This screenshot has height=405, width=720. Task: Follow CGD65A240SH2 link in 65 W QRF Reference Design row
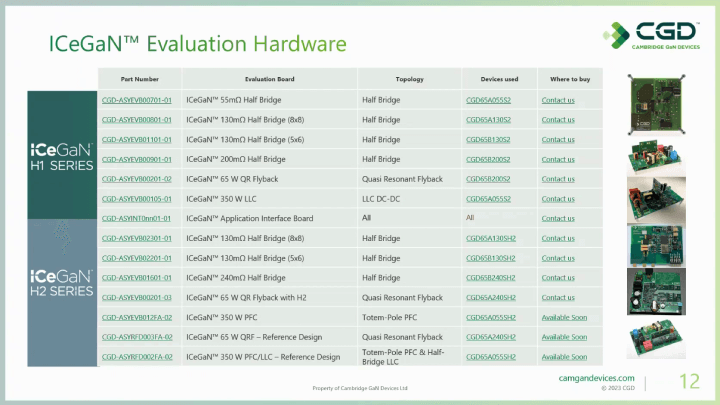491,337
